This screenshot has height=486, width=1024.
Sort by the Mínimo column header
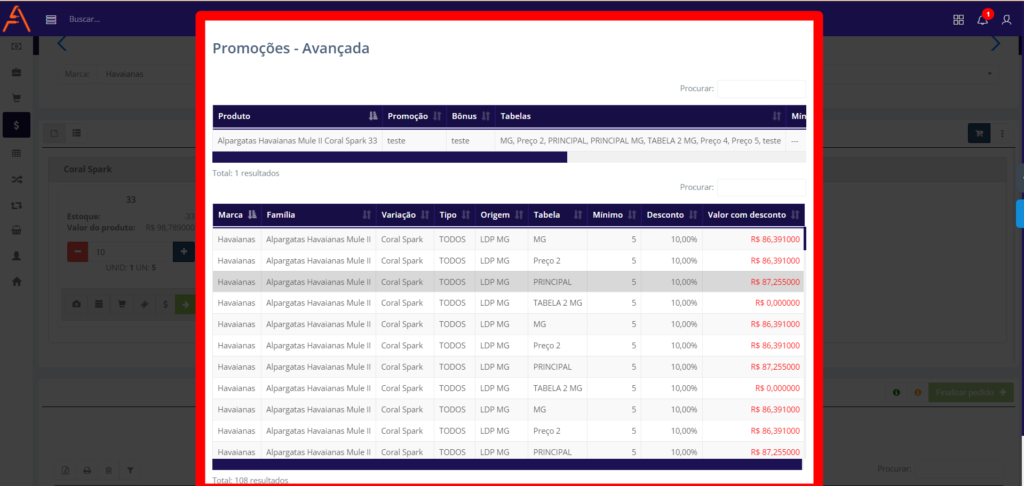pyautogui.click(x=614, y=215)
